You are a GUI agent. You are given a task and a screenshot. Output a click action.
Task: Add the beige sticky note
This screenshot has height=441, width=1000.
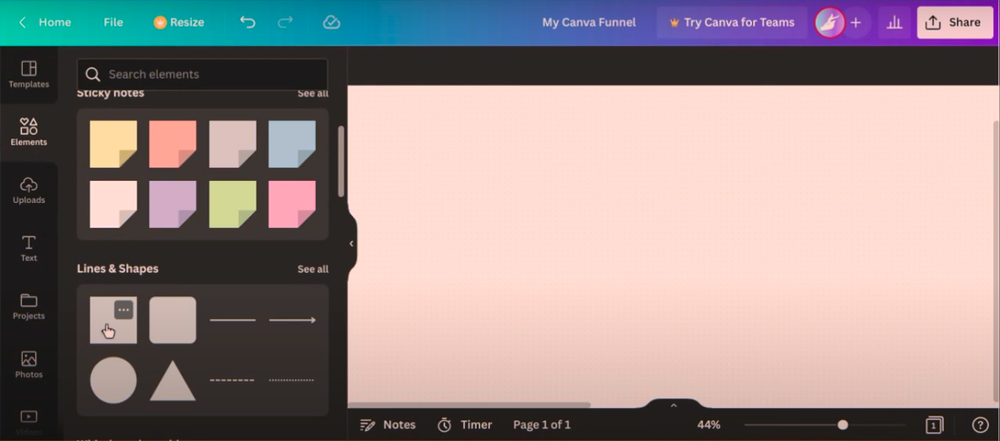pos(233,144)
